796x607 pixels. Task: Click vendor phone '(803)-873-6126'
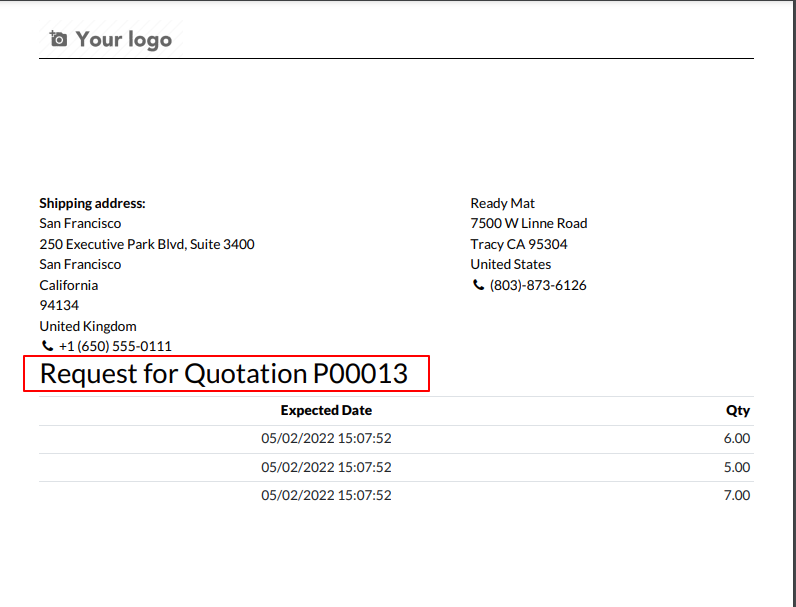538,285
